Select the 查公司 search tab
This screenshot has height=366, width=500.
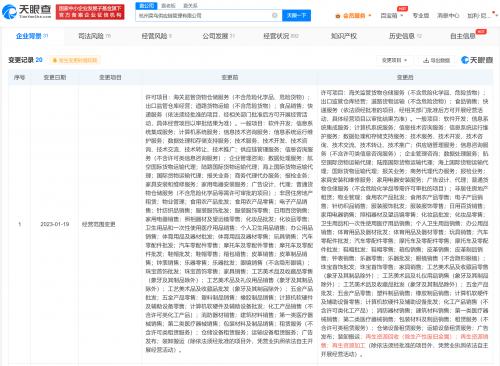click(x=146, y=6)
